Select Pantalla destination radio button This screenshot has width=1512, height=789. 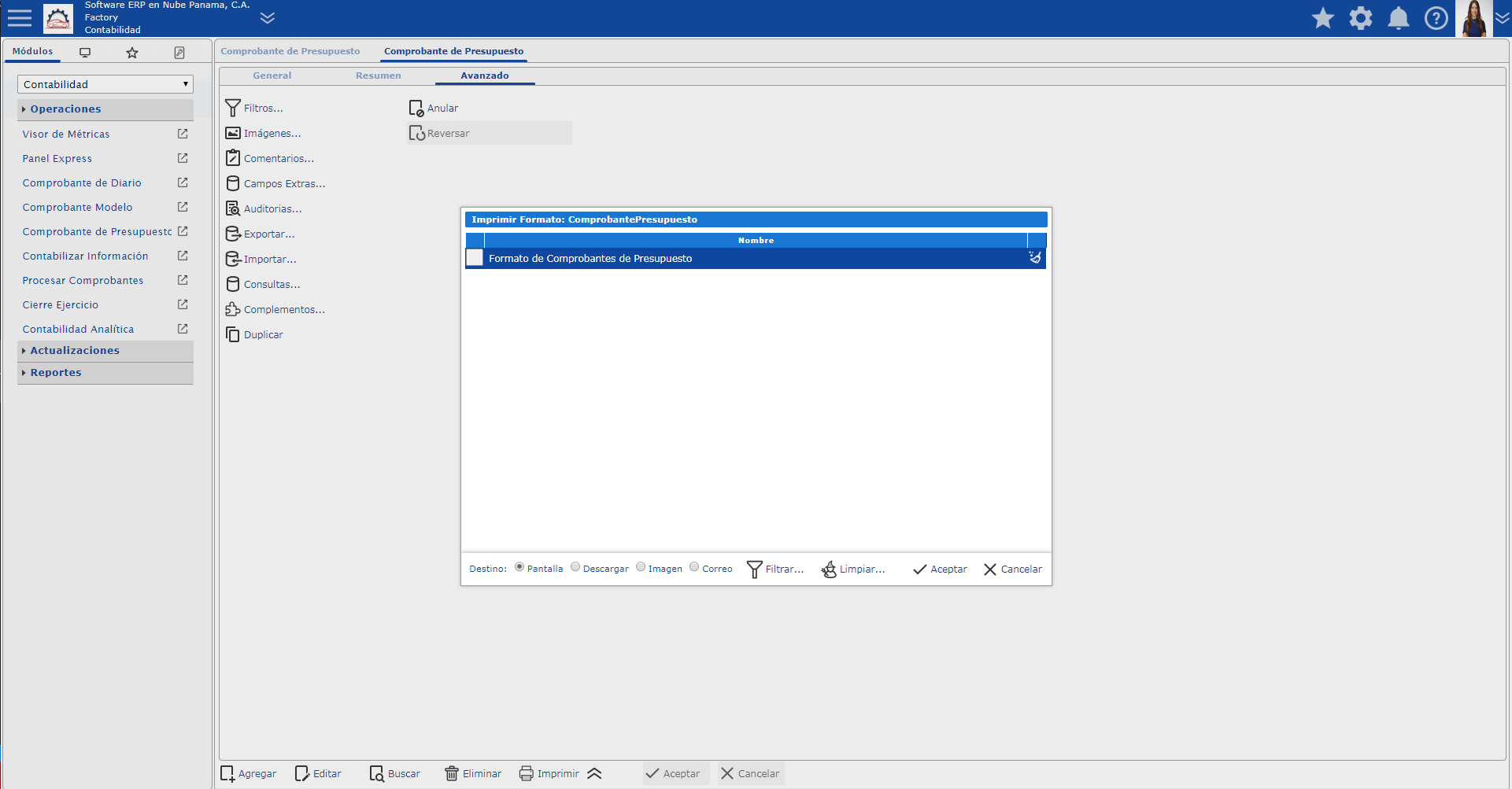519,567
